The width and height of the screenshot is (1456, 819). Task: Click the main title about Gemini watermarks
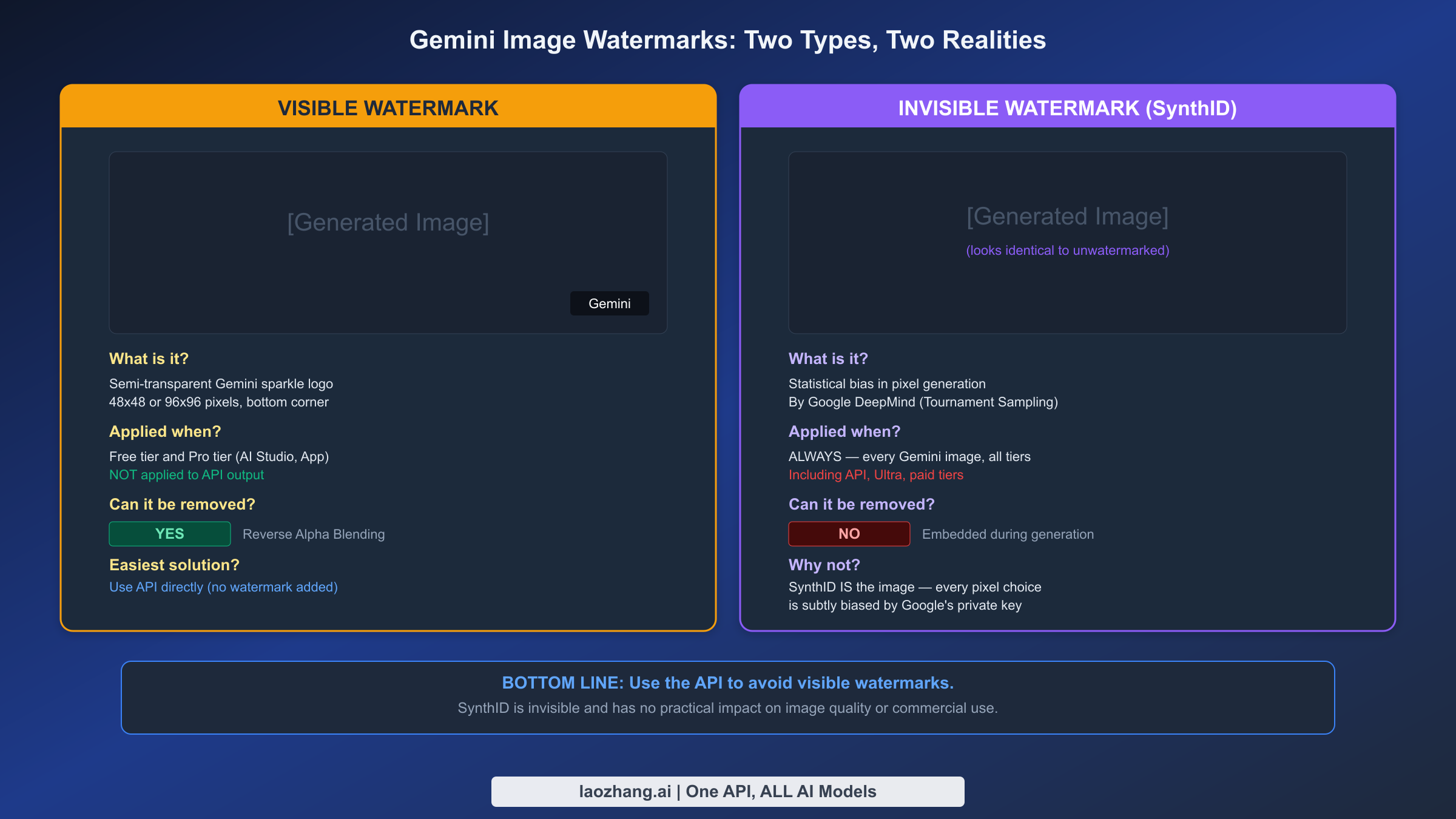[727, 40]
